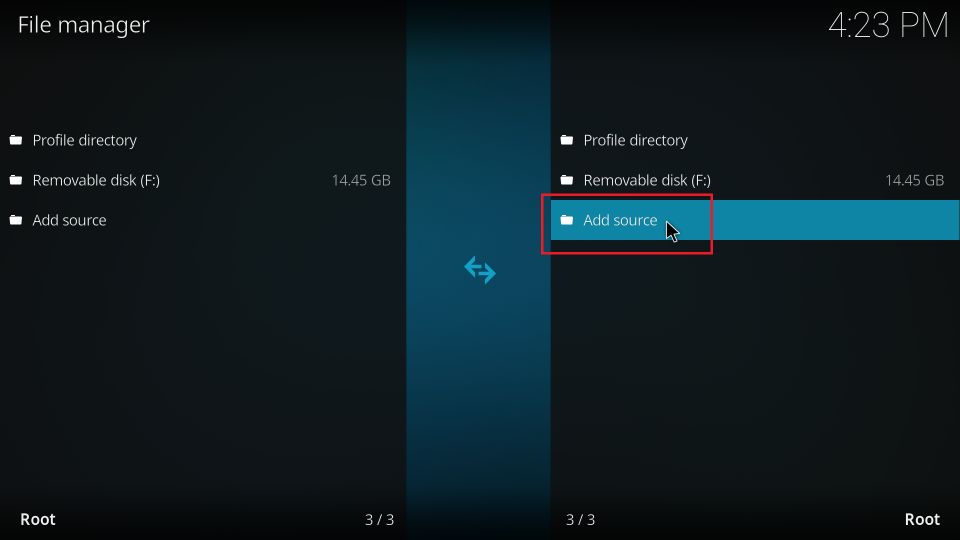Select highlighted Add source text in right pane
Viewport: 960px width, 540px height.
620,220
